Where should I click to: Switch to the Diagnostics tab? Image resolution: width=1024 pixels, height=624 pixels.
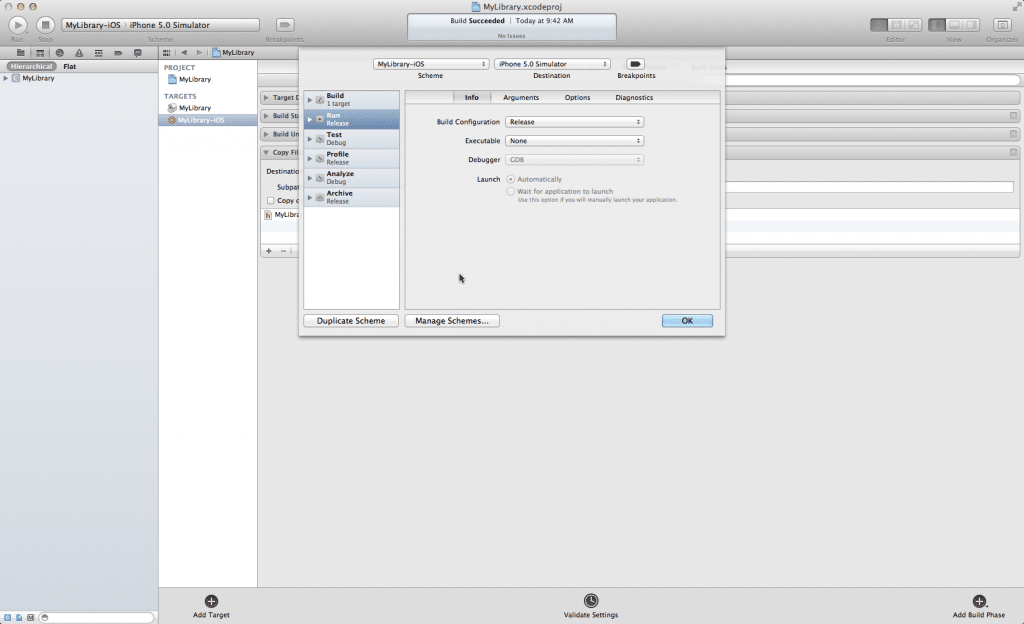[x=634, y=97]
